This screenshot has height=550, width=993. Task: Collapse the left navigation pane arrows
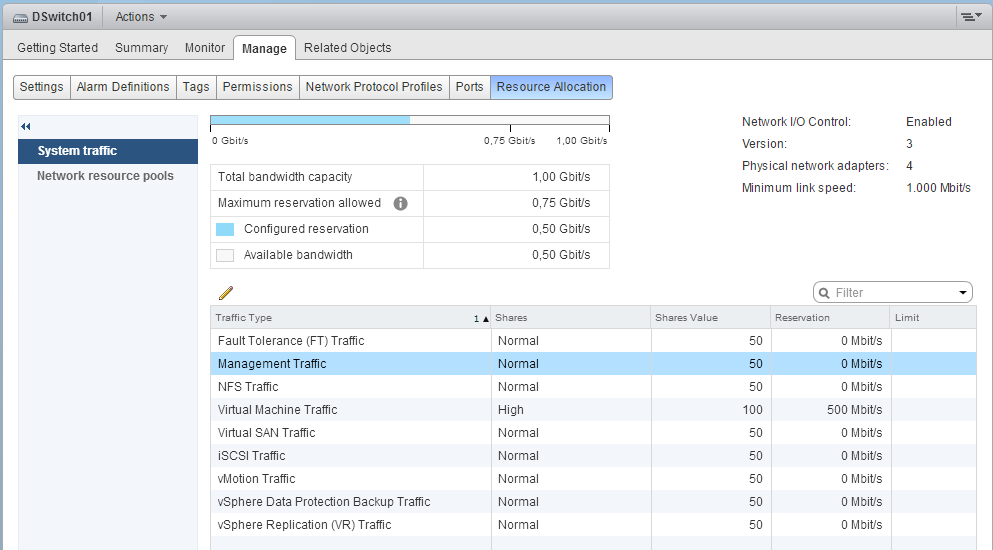(26, 127)
